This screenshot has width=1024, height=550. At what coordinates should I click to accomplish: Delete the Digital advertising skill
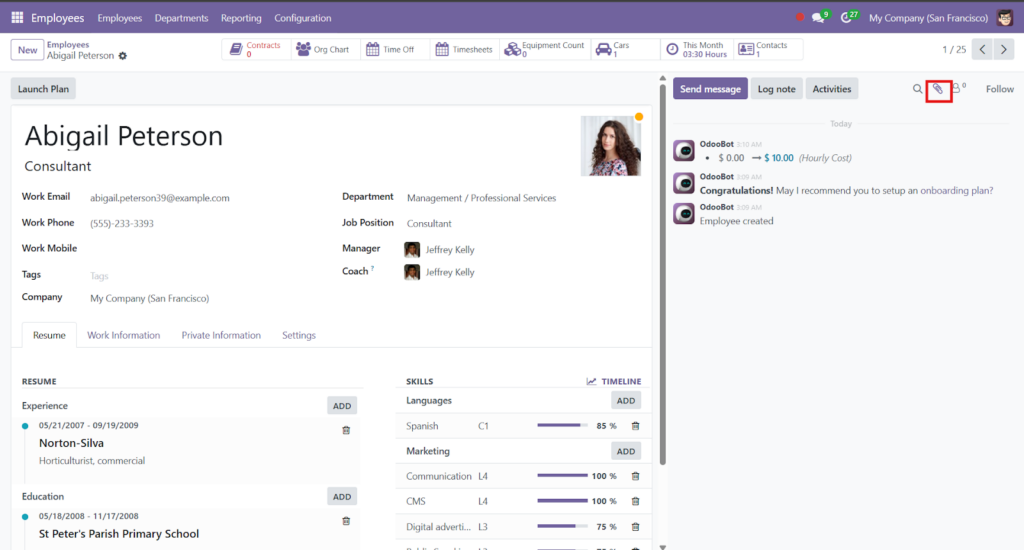[x=635, y=526]
